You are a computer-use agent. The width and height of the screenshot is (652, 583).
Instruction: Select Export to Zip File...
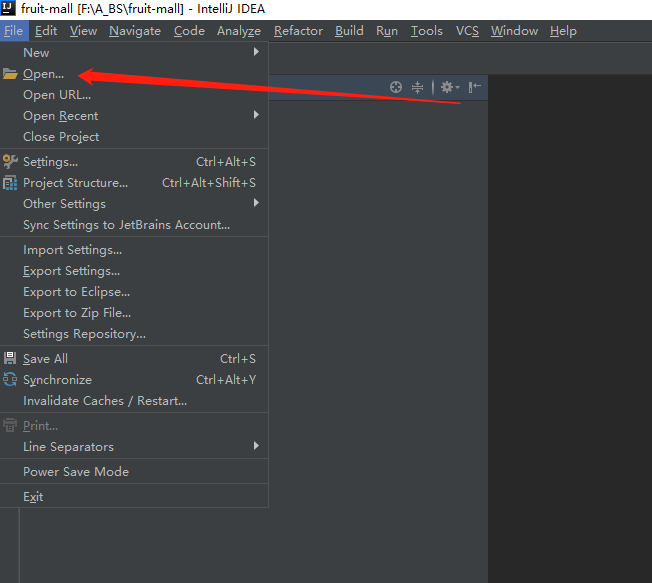[134, 313]
